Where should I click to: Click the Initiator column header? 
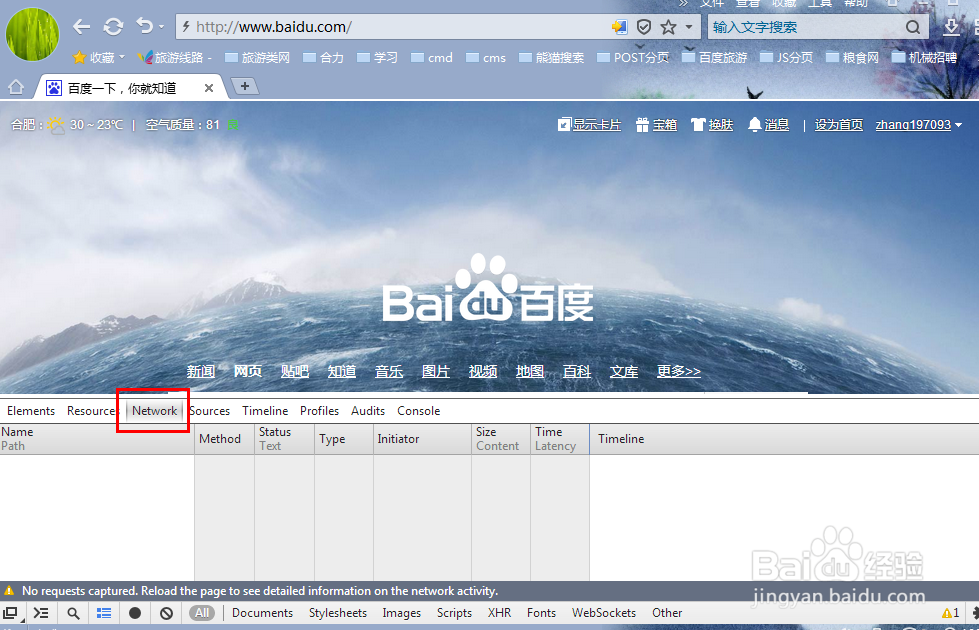pyautogui.click(x=423, y=439)
